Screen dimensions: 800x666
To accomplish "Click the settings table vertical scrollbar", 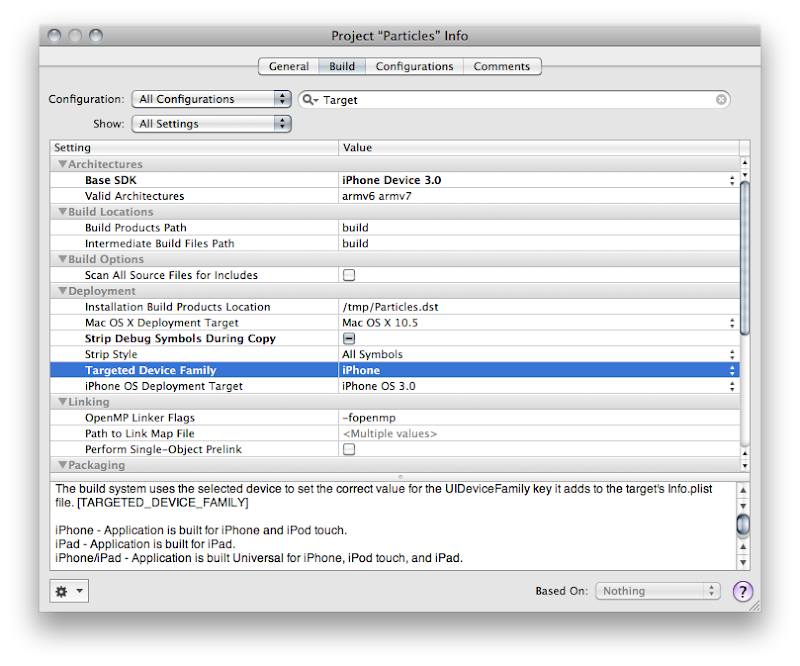I will pyautogui.click(x=744, y=300).
